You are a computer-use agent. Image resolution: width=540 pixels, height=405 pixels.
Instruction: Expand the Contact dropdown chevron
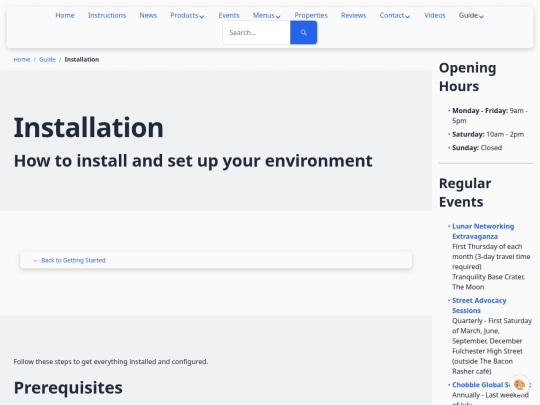point(408,16)
